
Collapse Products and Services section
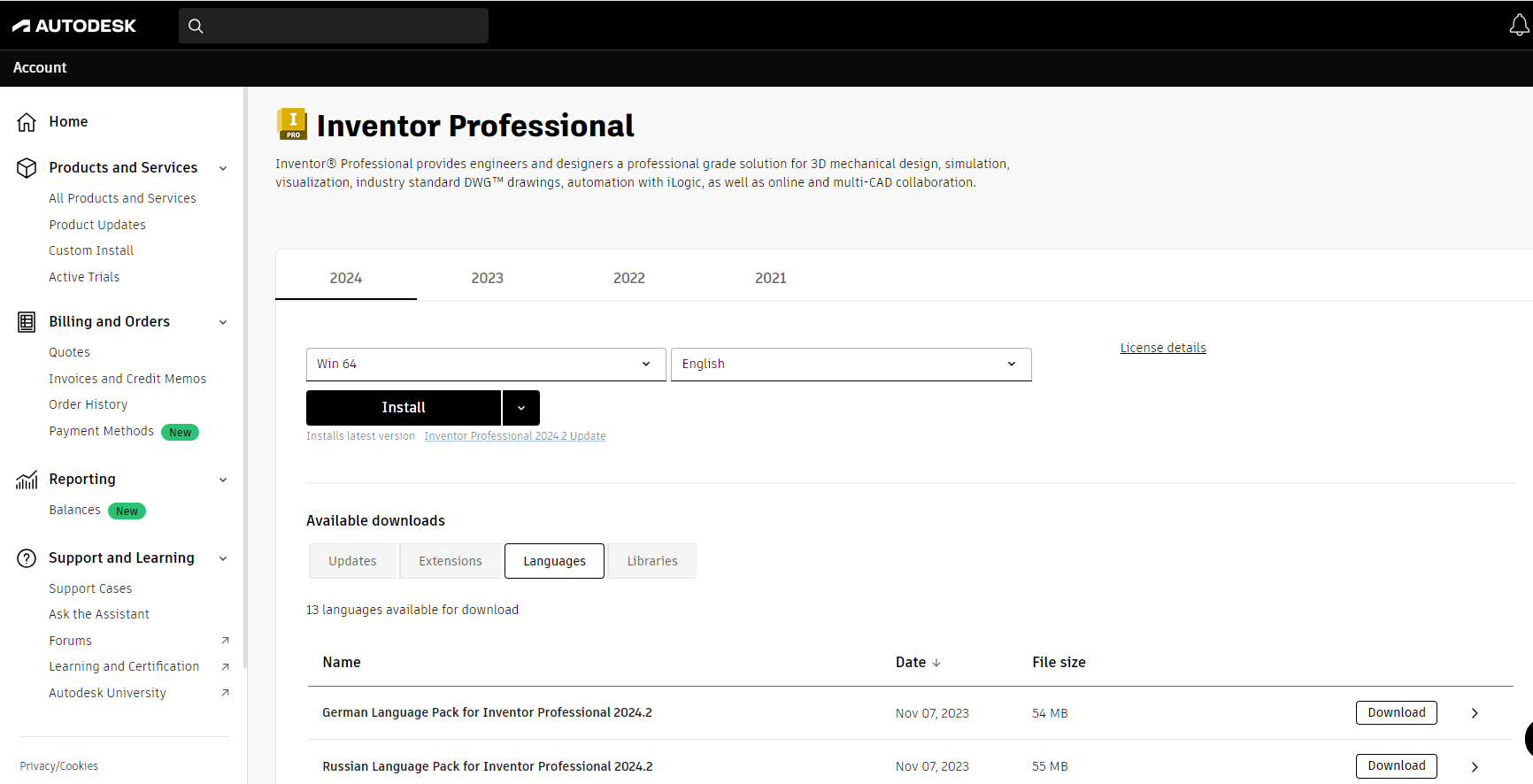click(223, 168)
